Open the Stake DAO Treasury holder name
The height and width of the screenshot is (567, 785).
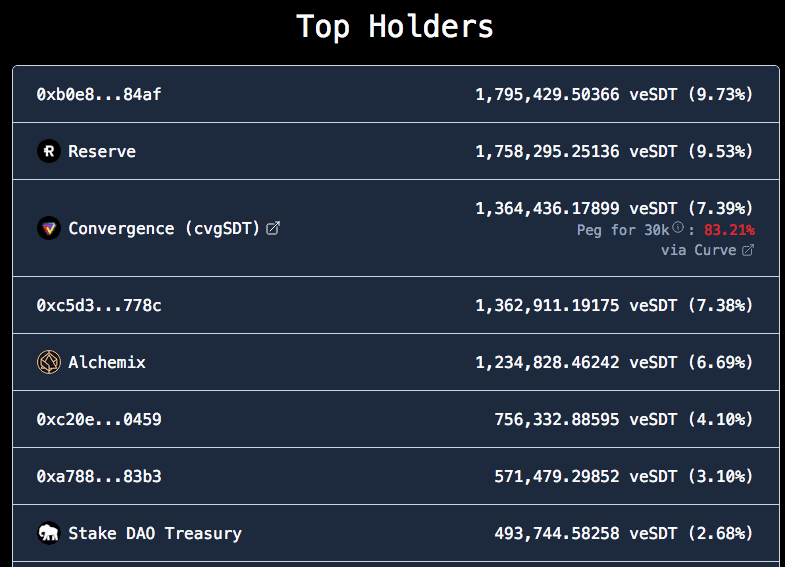pyautogui.click(x=155, y=533)
